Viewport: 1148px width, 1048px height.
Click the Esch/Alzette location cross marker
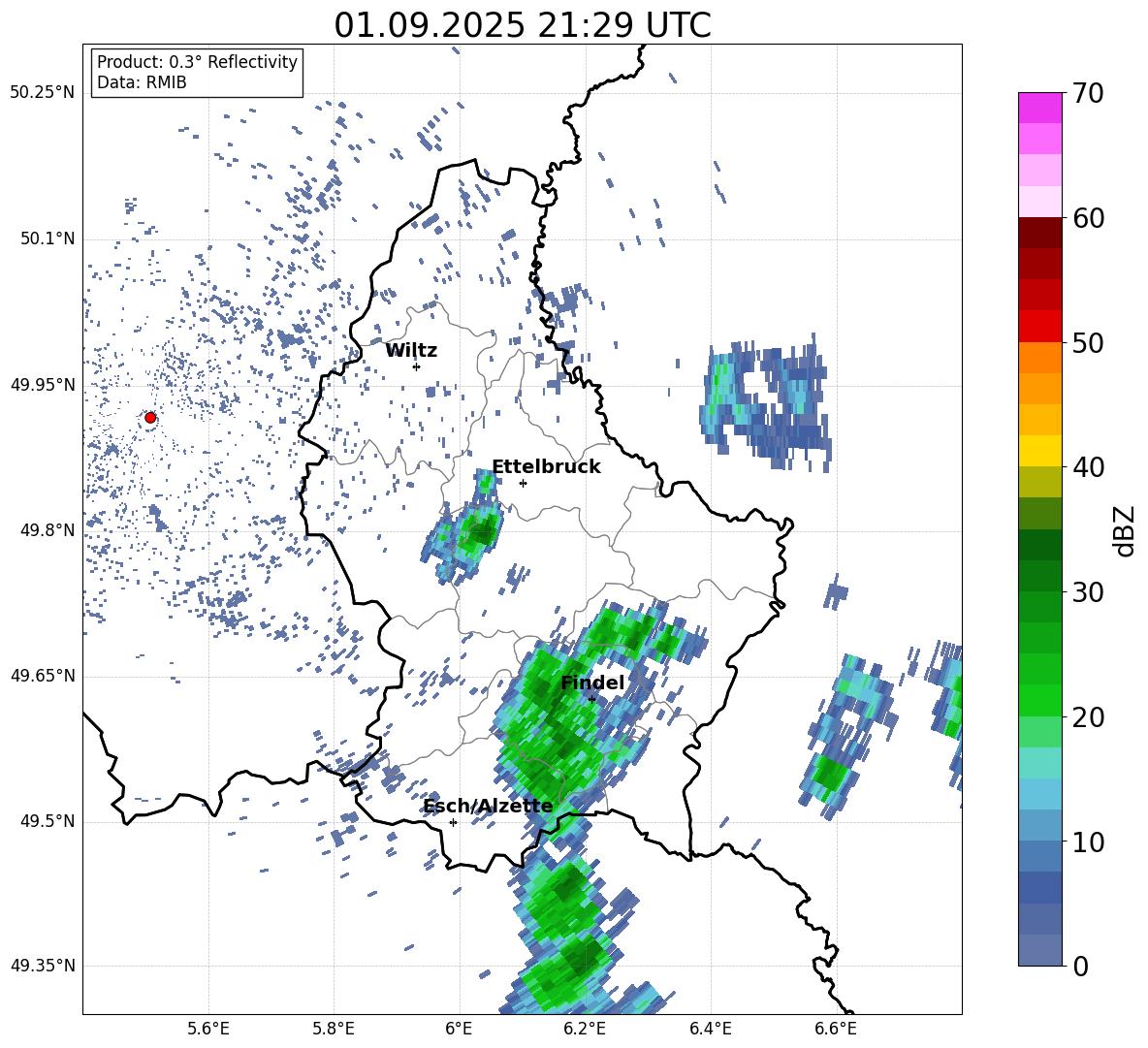pyautogui.click(x=453, y=822)
